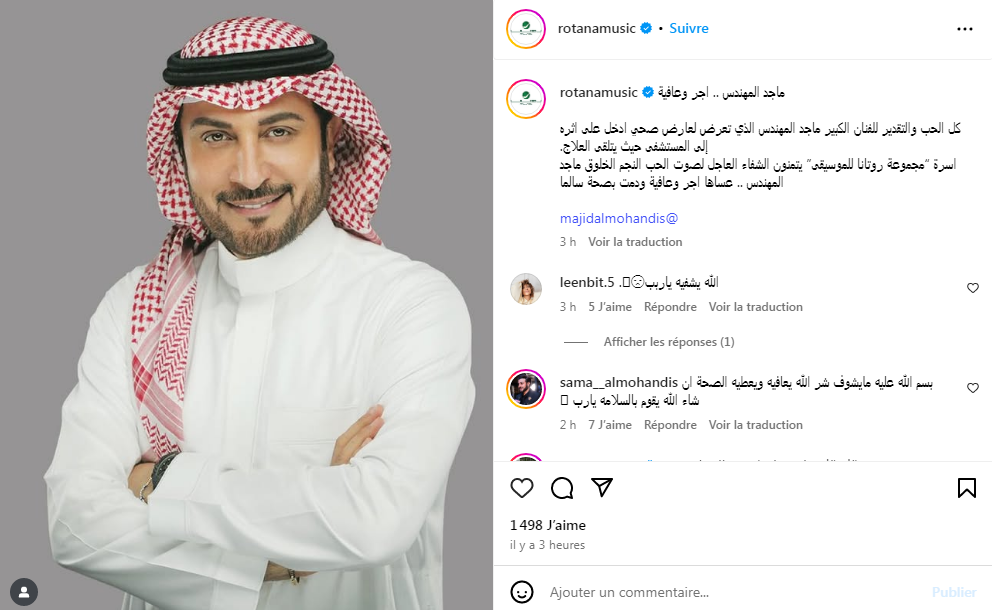
Task: Open the three-dots more options menu
Action: pos(964,29)
